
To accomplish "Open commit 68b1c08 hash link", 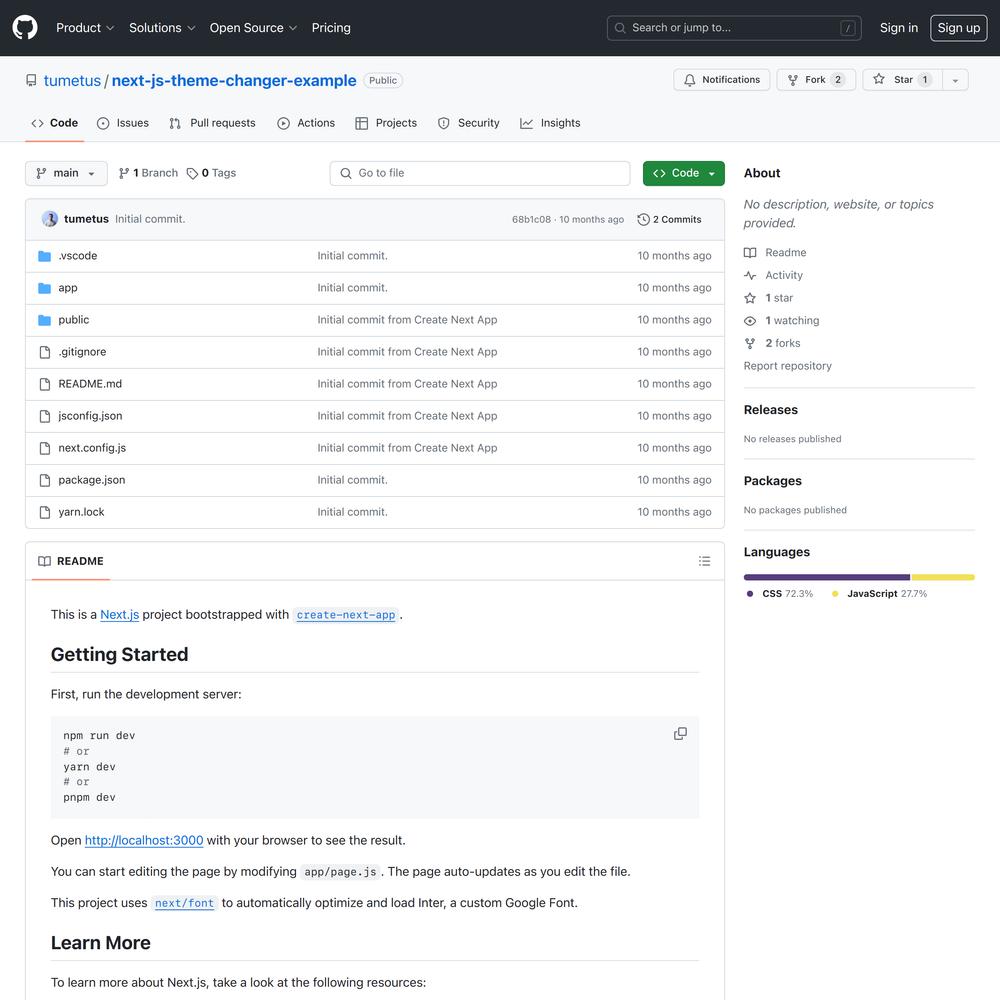I will coord(531,219).
